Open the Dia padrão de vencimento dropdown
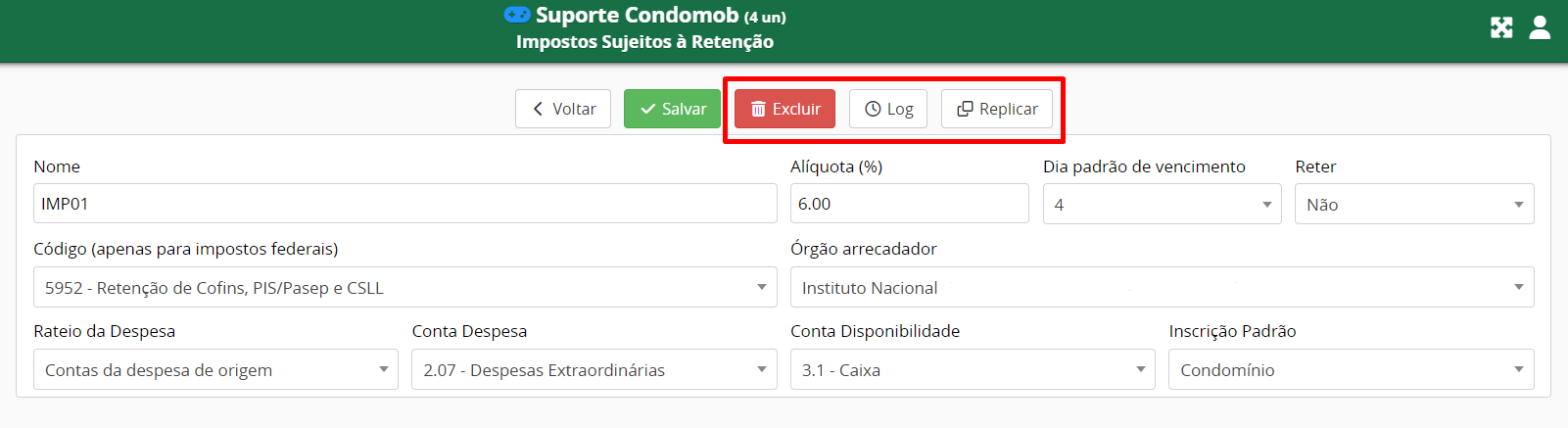This screenshot has height=428, width=1568. (1162, 204)
